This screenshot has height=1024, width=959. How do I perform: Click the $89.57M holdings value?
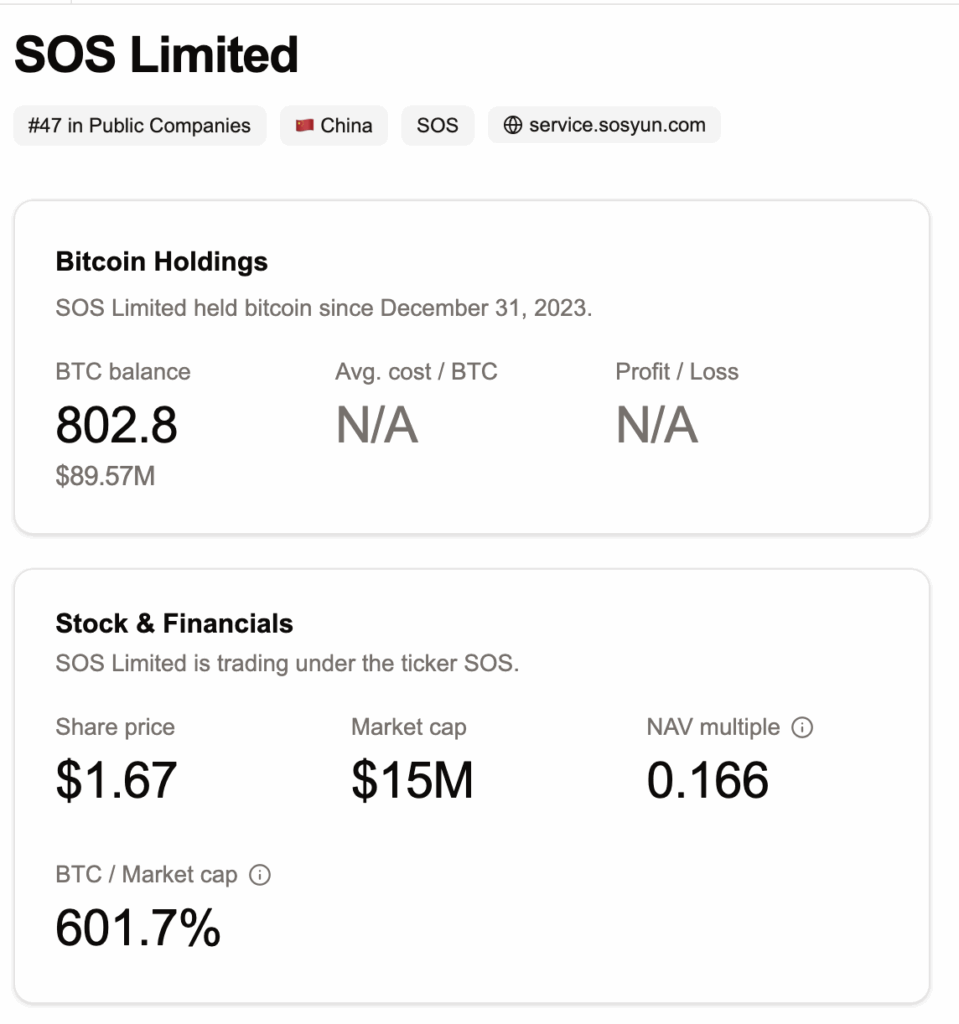pyautogui.click(x=105, y=476)
